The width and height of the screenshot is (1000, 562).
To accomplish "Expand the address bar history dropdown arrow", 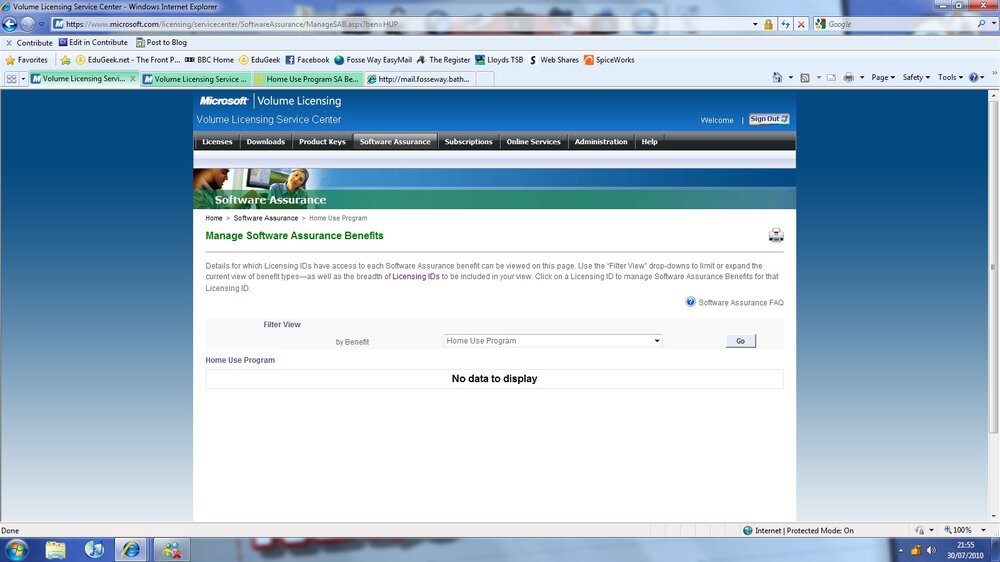I will [755, 24].
